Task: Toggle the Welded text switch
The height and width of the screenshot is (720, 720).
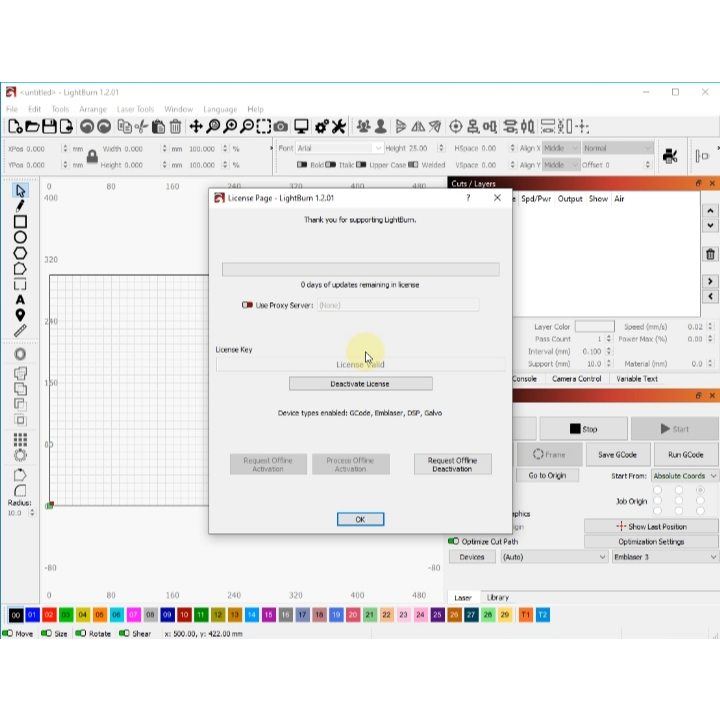Action: coord(413,164)
